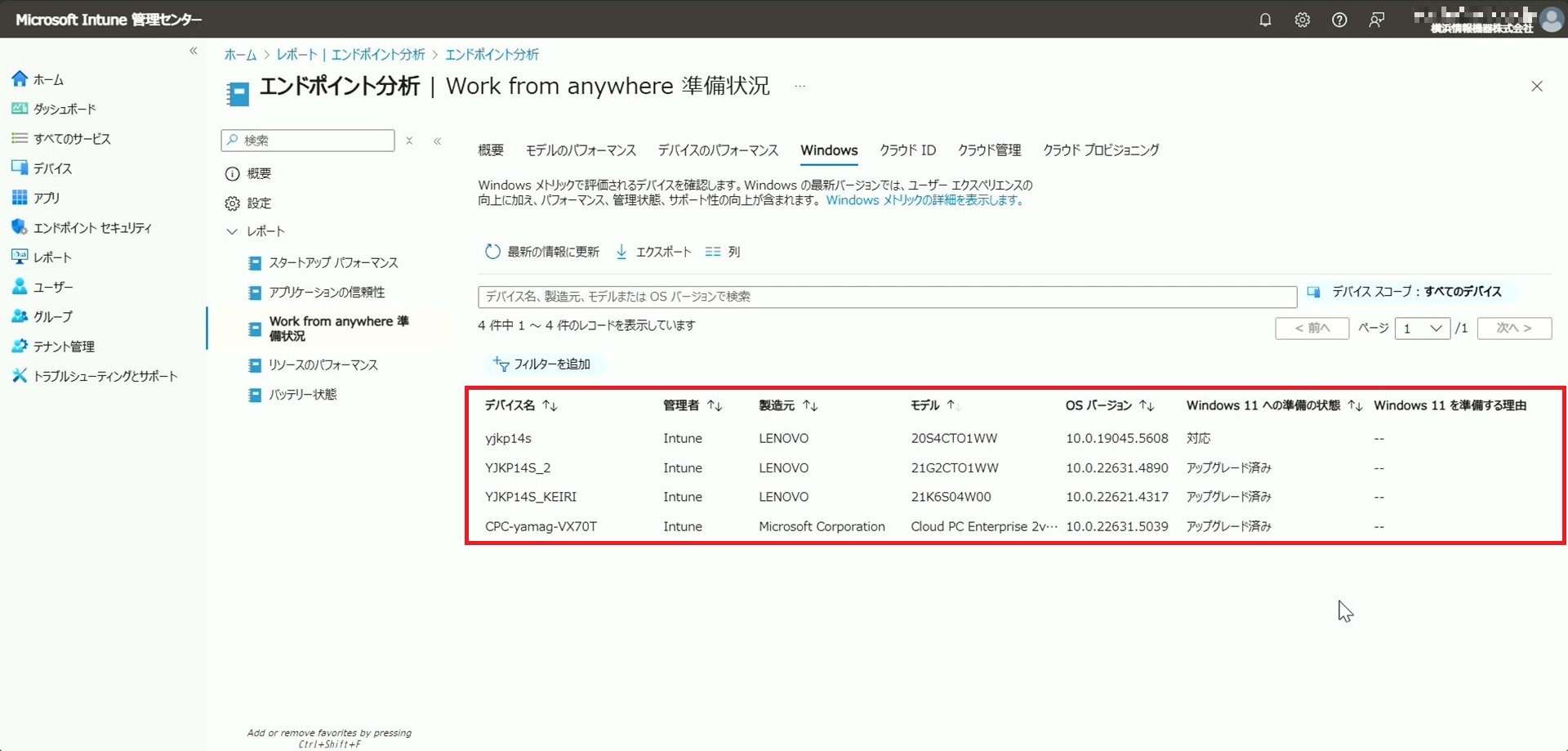Switch to the 概要 tab
This screenshot has height=751, width=1568.
[491, 150]
